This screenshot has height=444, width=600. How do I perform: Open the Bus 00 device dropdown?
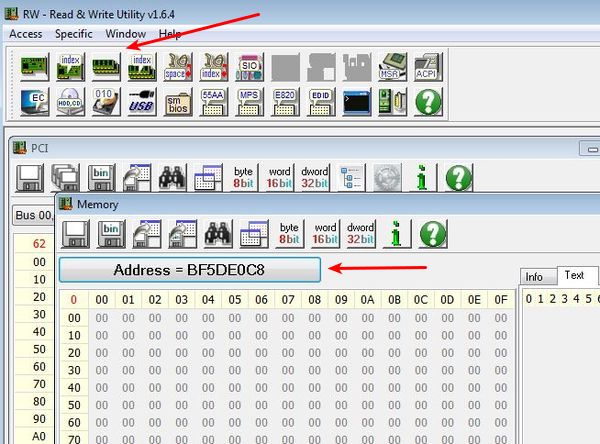(34, 215)
